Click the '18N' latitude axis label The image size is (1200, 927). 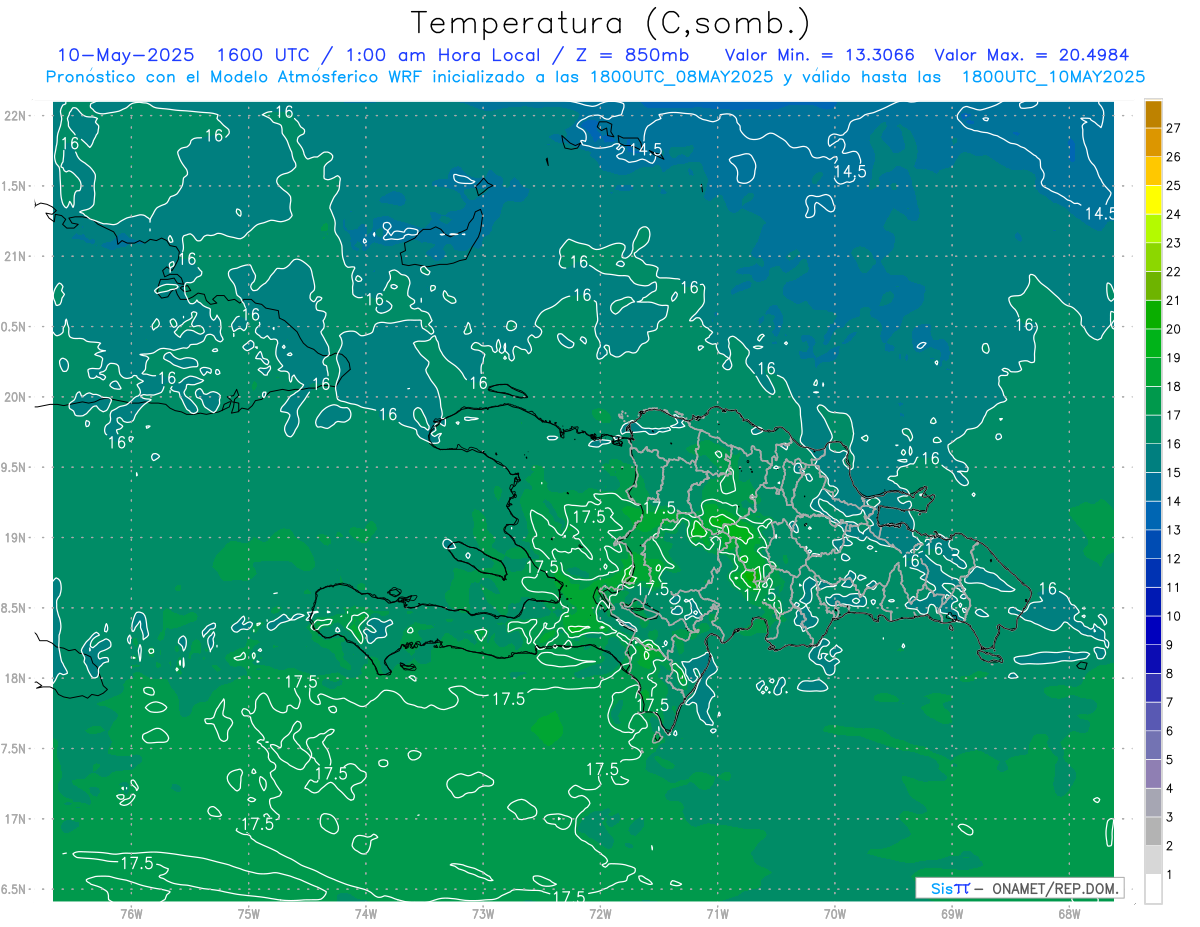click(15, 678)
